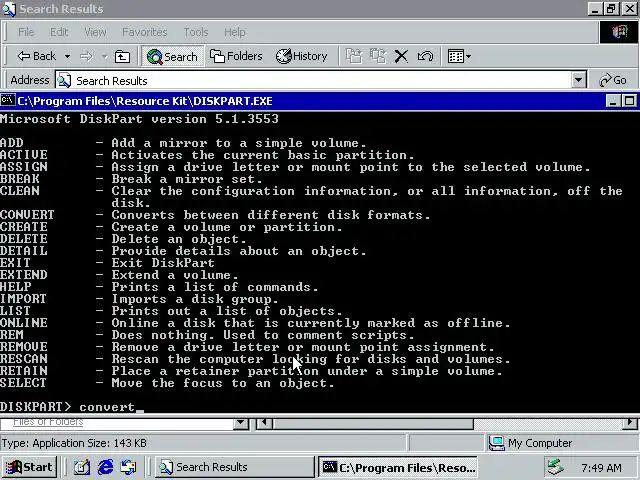Click the 'Type: Application Size: 143 KB' status text
The height and width of the screenshot is (480, 640).
point(74,443)
